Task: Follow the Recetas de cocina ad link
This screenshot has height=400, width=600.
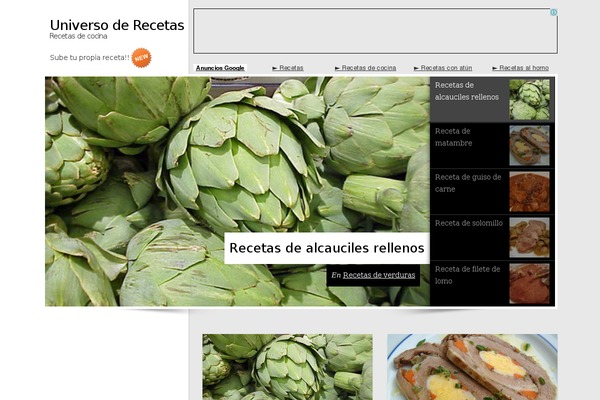Action: [x=365, y=68]
